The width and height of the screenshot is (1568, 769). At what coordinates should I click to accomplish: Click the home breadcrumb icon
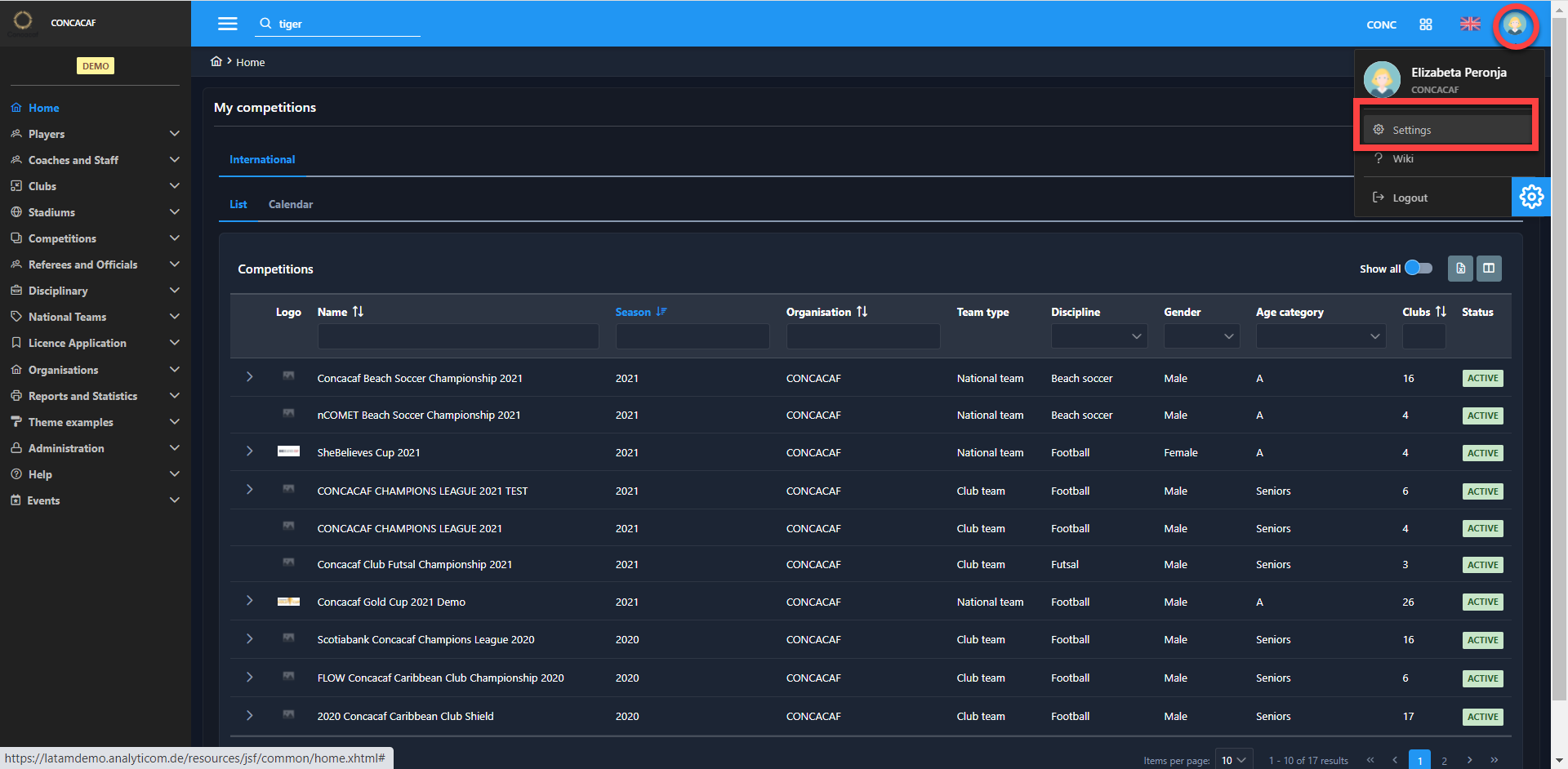click(x=216, y=61)
